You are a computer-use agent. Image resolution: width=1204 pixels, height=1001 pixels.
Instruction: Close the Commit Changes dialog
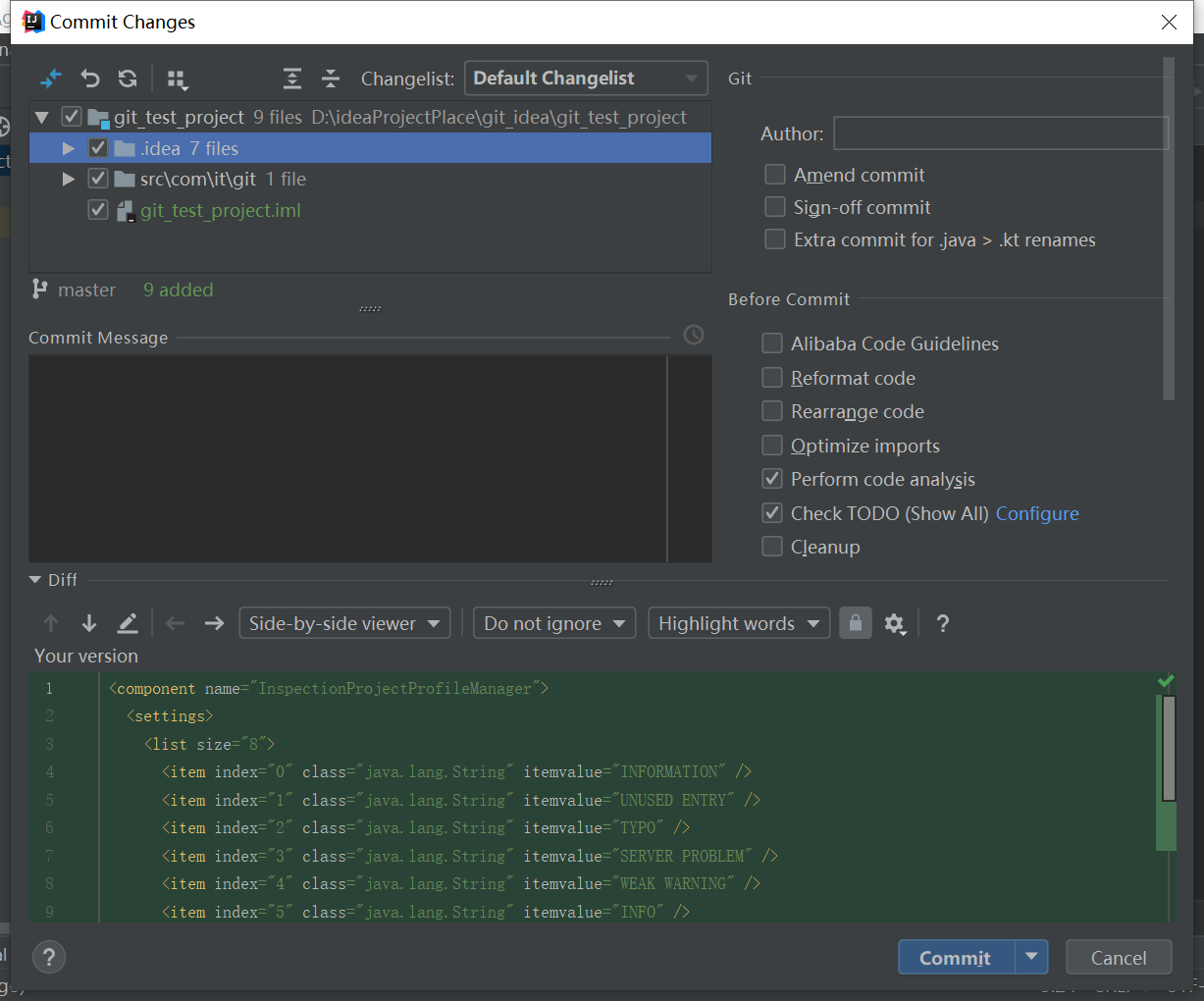(x=1169, y=22)
